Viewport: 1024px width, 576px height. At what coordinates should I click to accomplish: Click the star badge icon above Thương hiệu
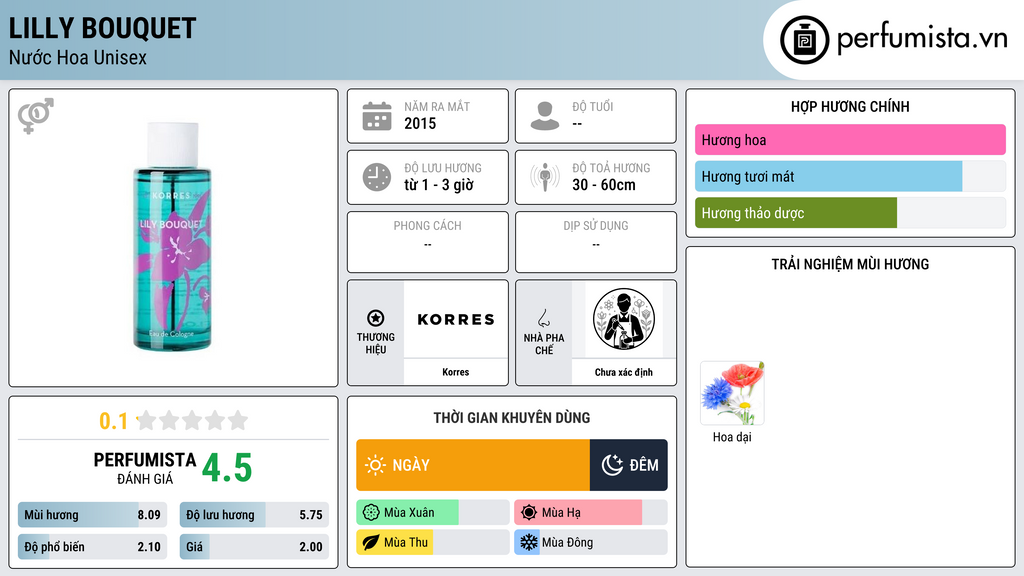pos(376,318)
